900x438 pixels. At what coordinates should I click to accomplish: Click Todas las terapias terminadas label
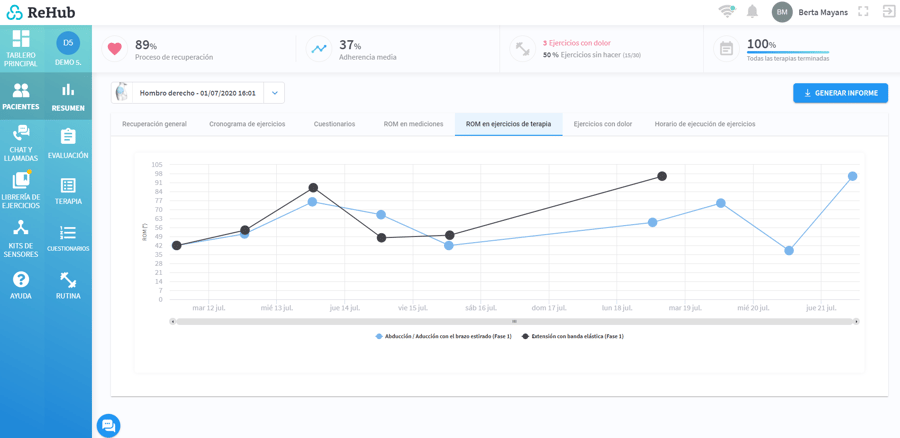tap(788, 59)
